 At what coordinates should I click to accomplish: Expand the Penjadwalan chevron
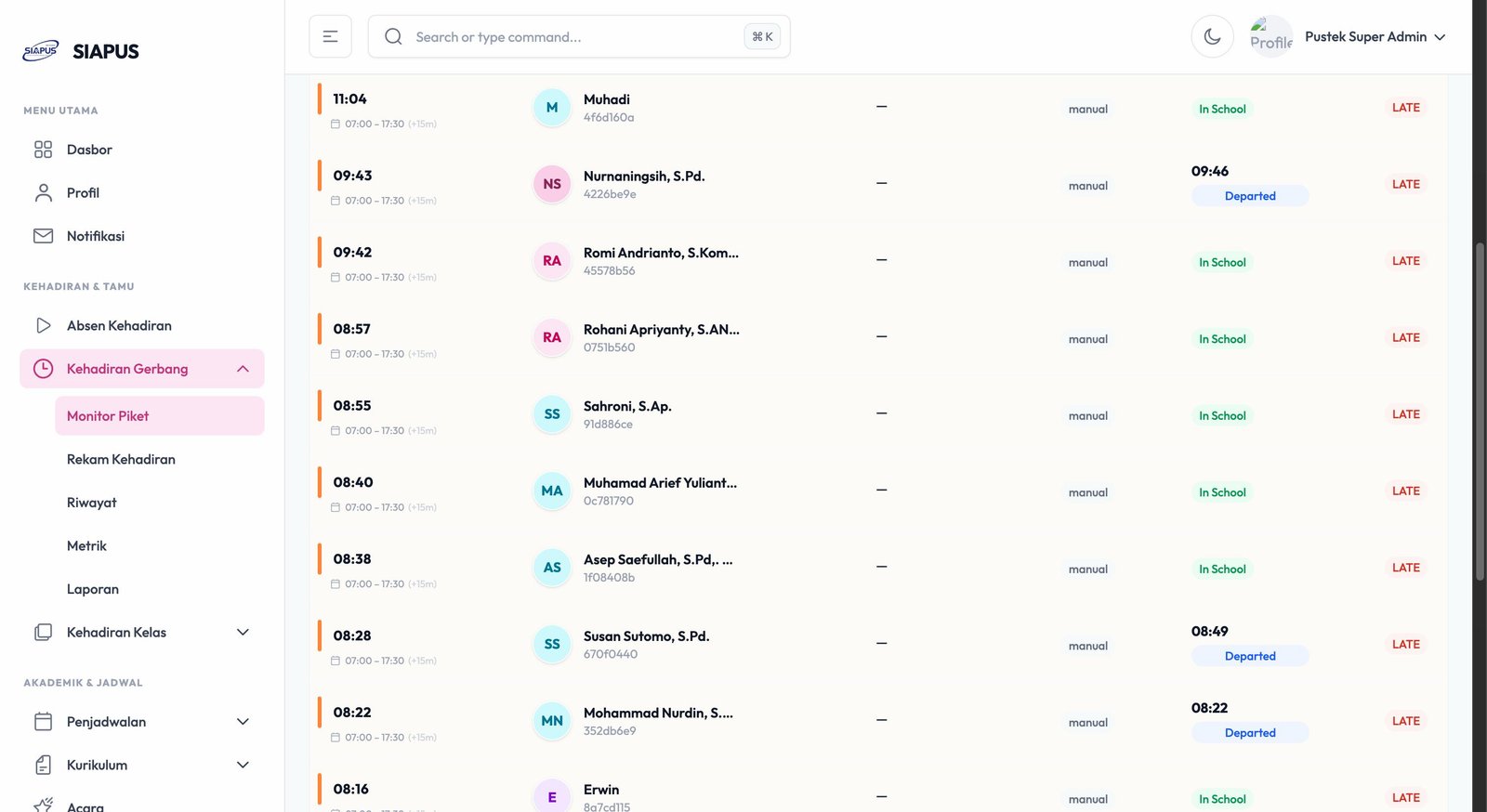243,722
